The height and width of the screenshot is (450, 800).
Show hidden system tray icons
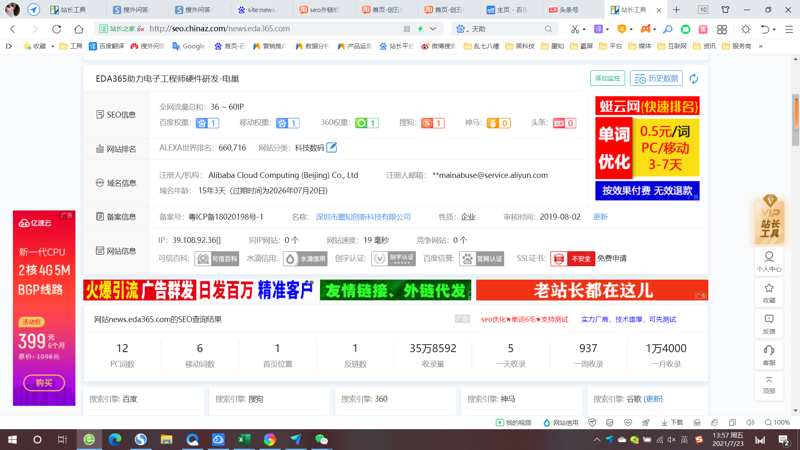(596, 440)
